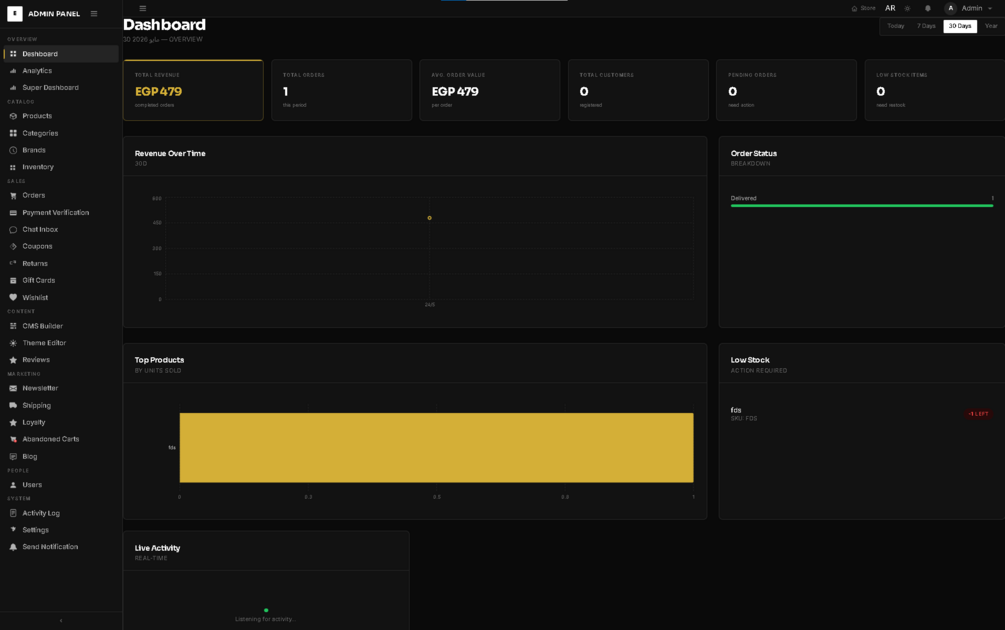The height and width of the screenshot is (630, 1005).
Task: Click Send Notification bell icon
Action: tap(13, 547)
